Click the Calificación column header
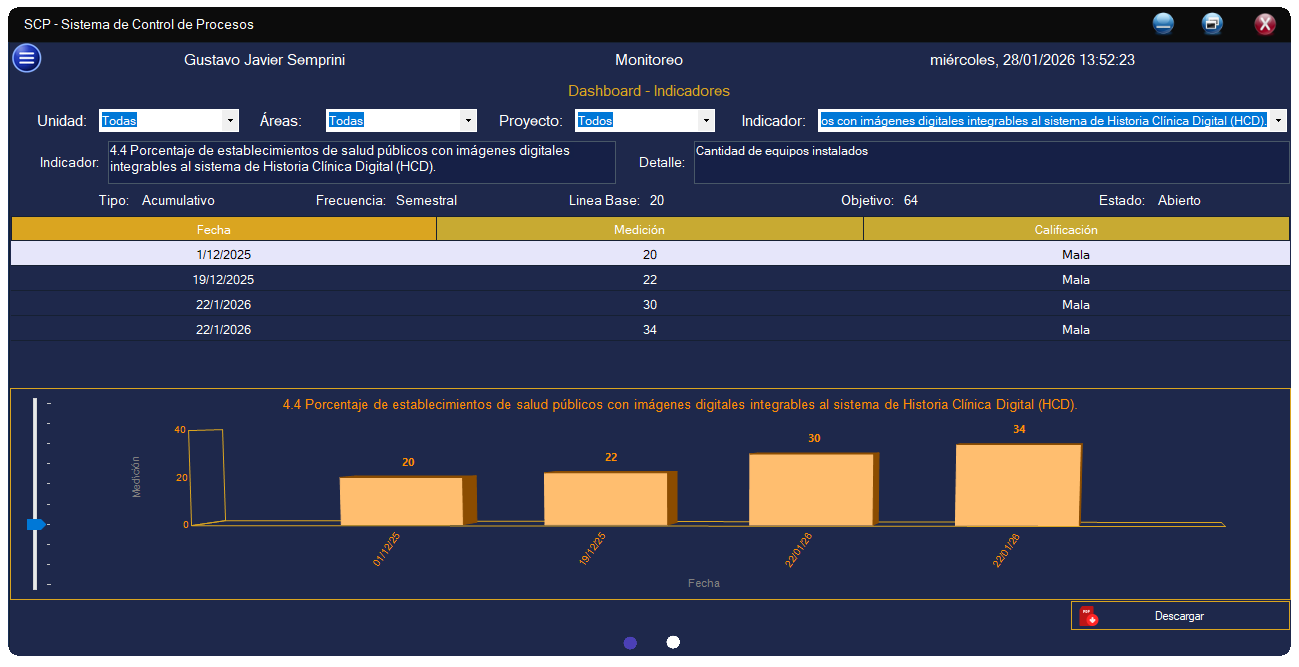This screenshot has height=667, width=1299. (1076, 230)
